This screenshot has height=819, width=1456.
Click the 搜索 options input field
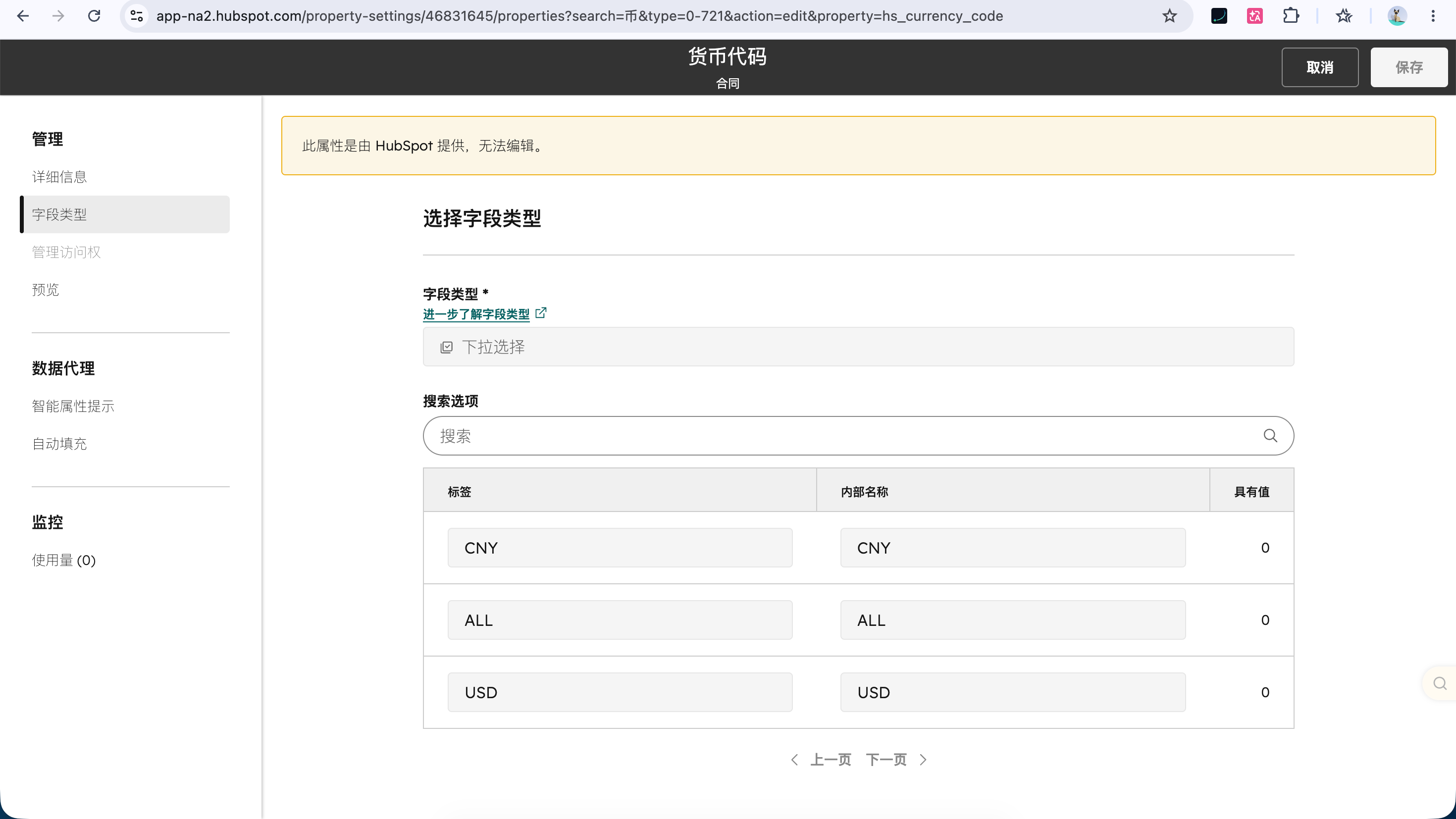tap(858, 436)
